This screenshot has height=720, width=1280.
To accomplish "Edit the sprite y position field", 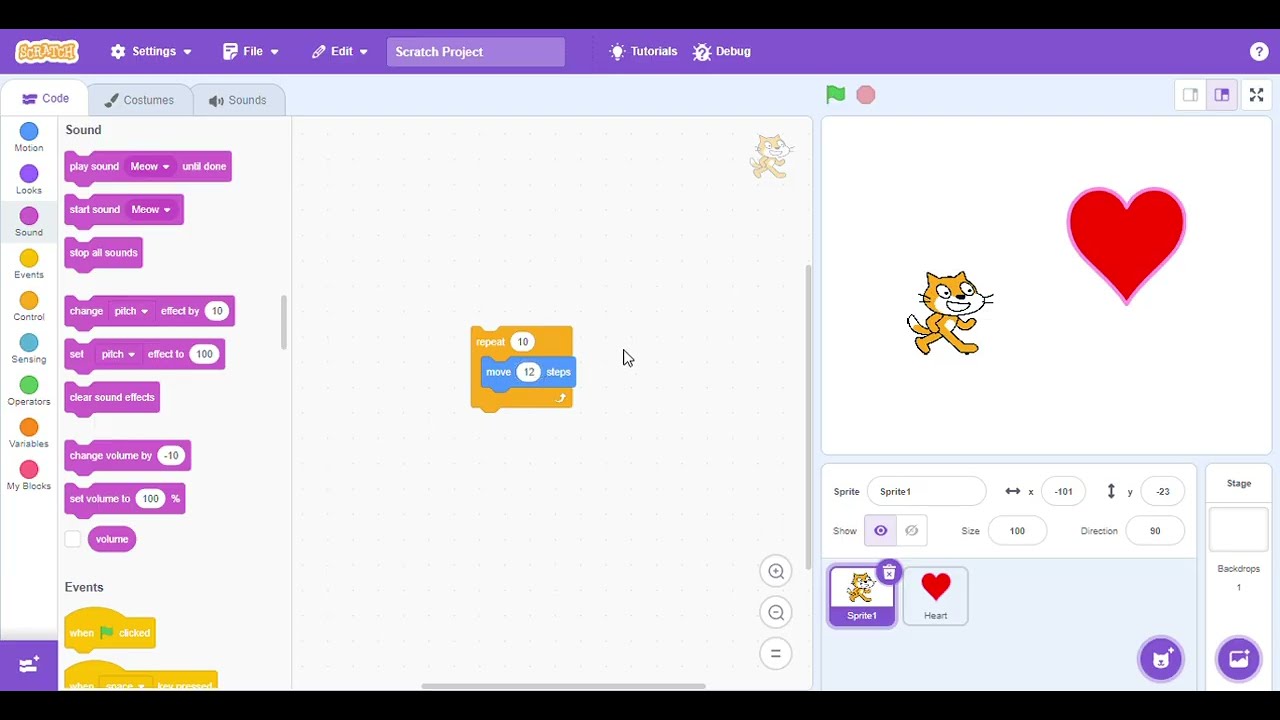I will tap(1162, 491).
